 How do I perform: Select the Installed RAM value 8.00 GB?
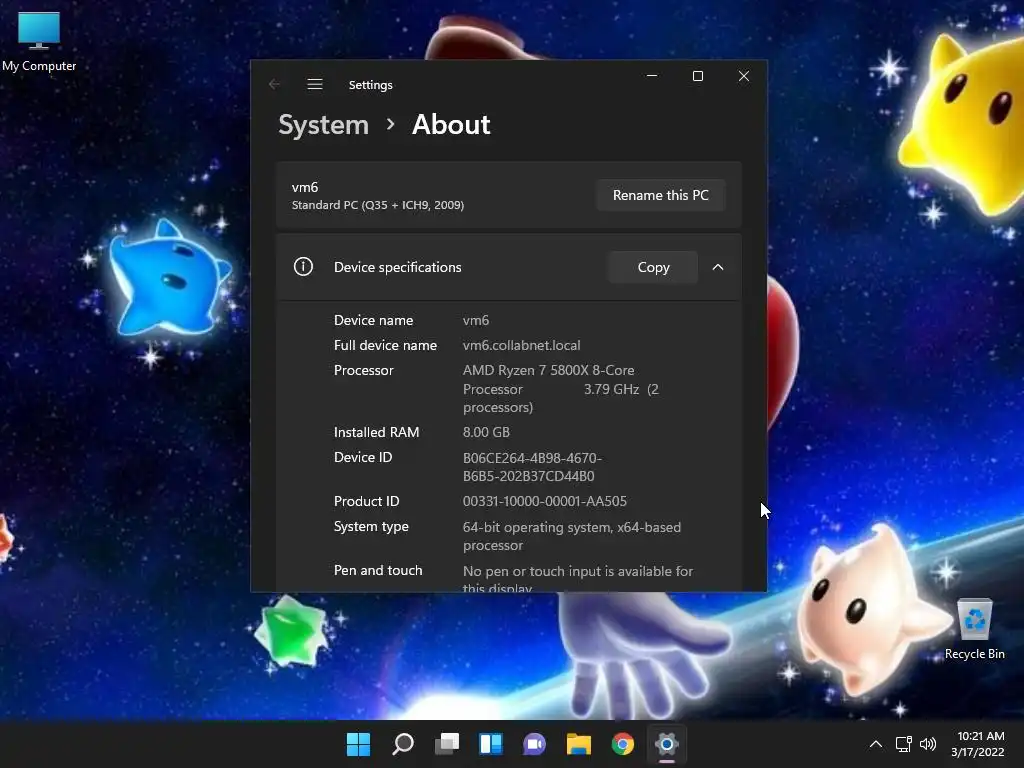click(x=486, y=432)
